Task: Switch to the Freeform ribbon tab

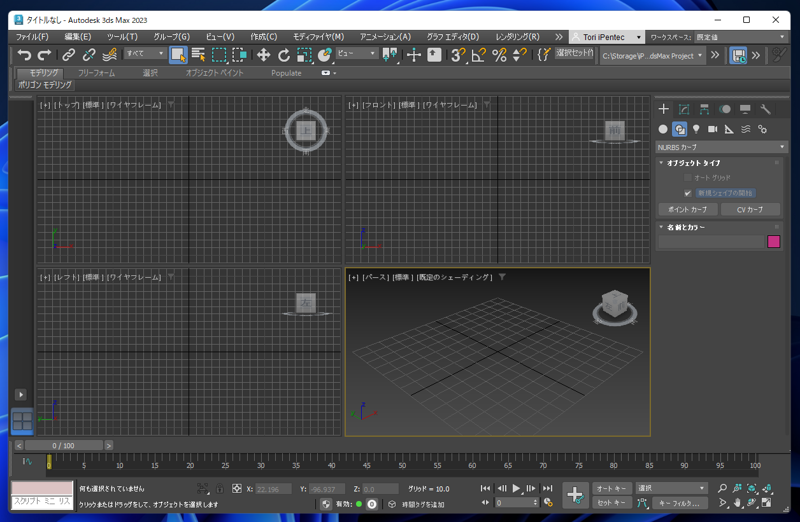Action: 96,73
